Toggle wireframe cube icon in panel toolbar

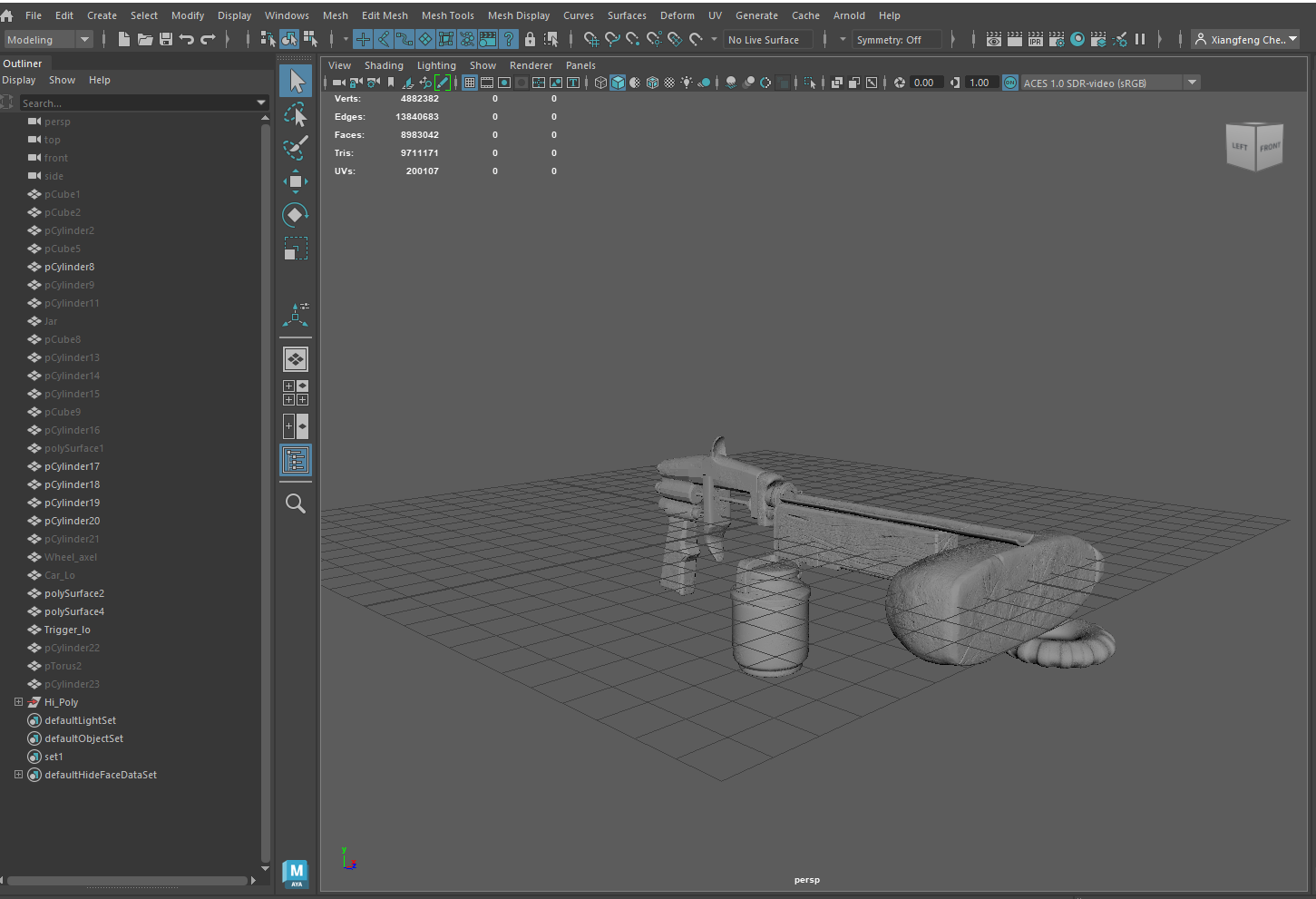coord(600,83)
